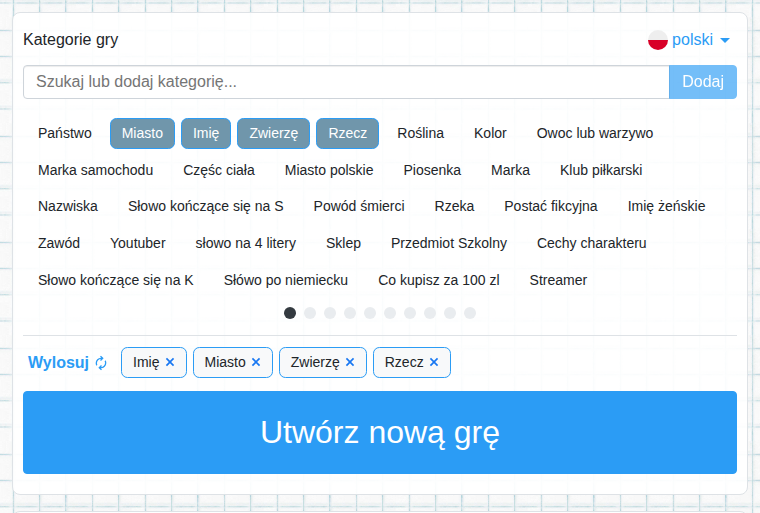Screen dimensions: 760x513
Task: Deselect the highlighted Imię category
Action: pos(206,133)
